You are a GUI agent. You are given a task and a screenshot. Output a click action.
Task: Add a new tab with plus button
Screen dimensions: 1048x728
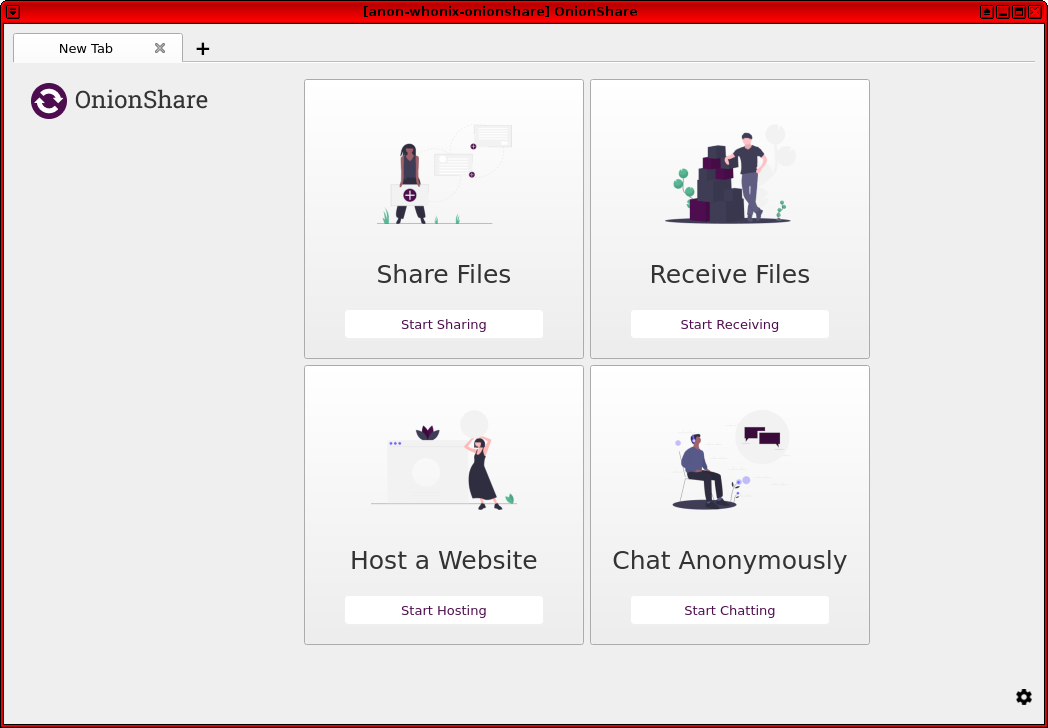(203, 48)
